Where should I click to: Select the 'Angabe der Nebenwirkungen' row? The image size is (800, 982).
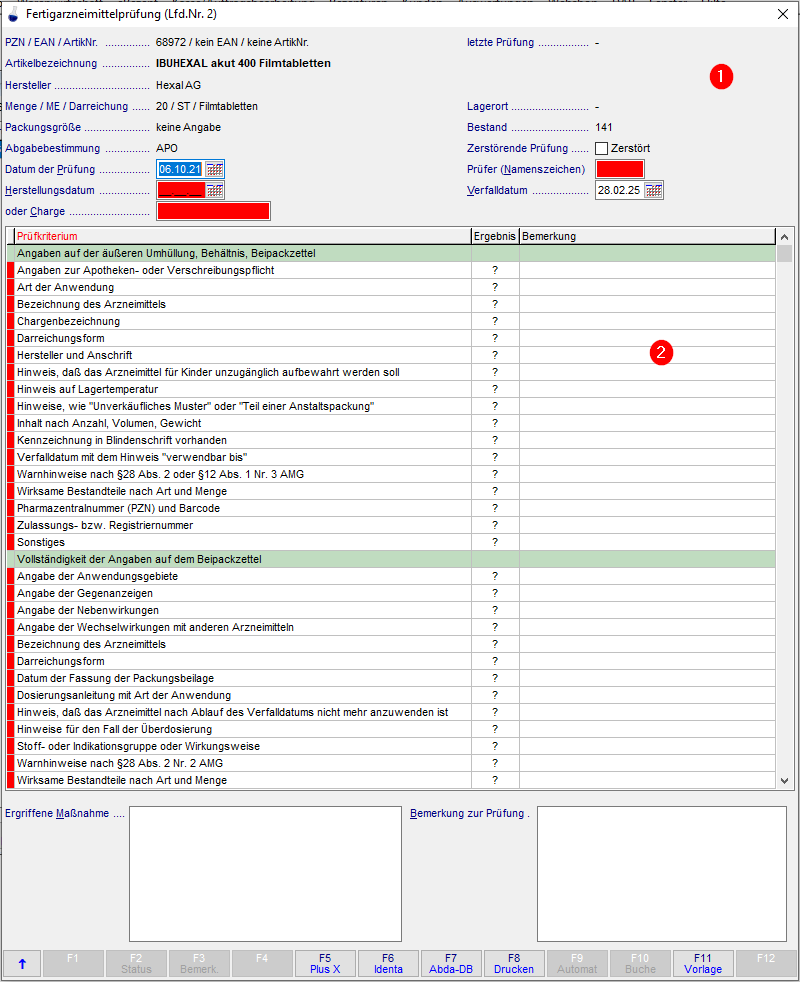391,610
